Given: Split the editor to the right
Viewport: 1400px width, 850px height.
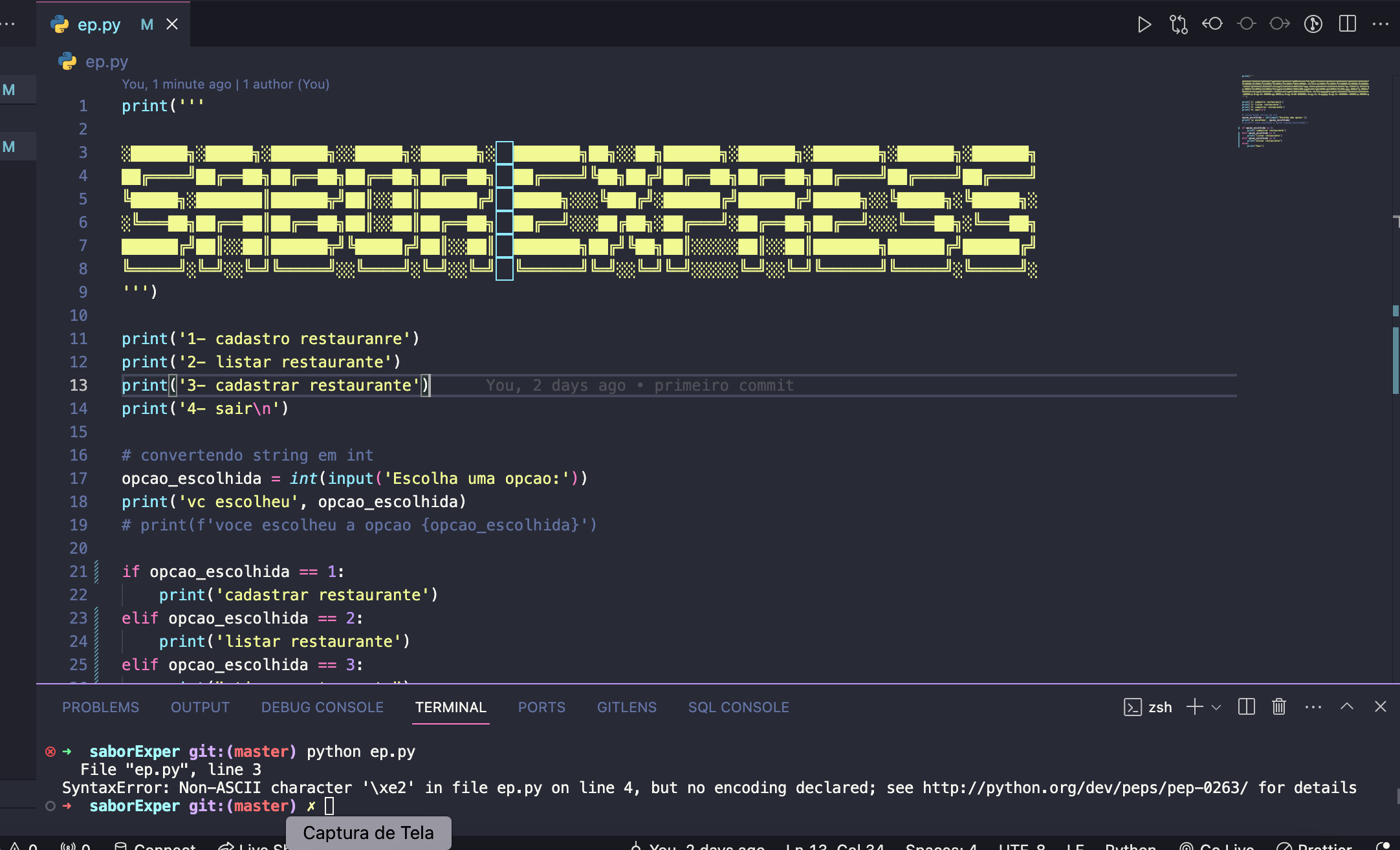Looking at the screenshot, I should coord(1348,25).
